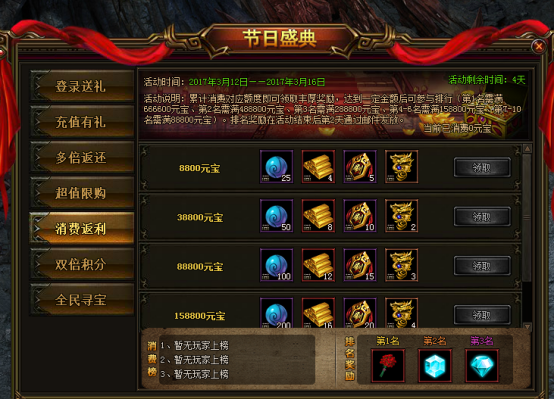Click the scrollbar up arrow of reward list
The width and height of the screenshot is (554, 400).
(x=527, y=149)
